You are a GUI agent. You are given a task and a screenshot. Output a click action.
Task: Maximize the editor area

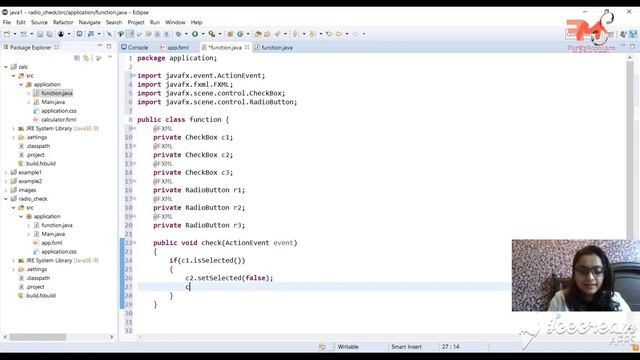632,46
